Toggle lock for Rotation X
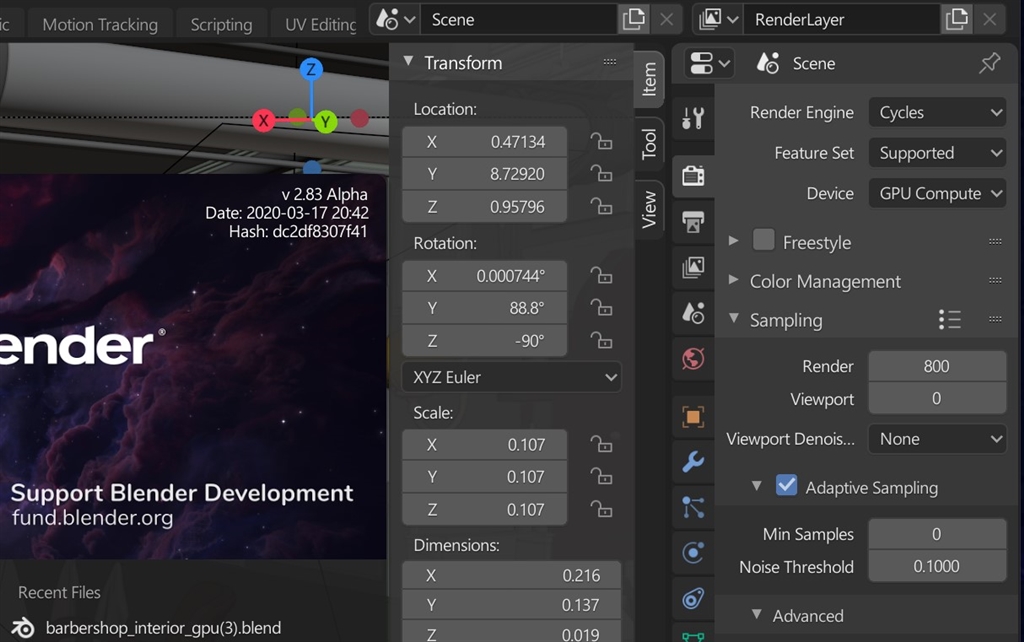1024x642 pixels. [601, 275]
